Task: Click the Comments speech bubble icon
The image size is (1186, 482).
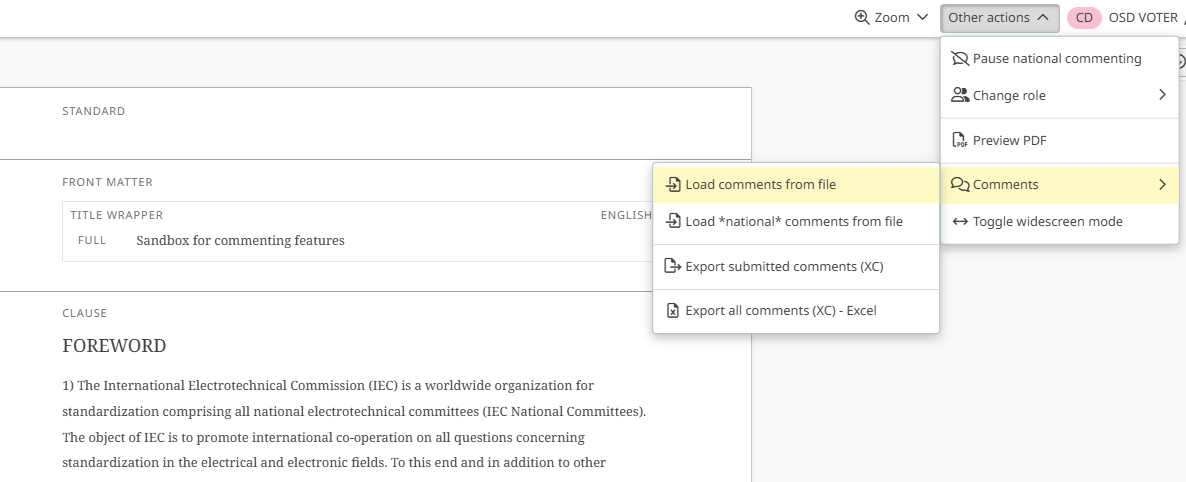Action: (x=960, y=185)
